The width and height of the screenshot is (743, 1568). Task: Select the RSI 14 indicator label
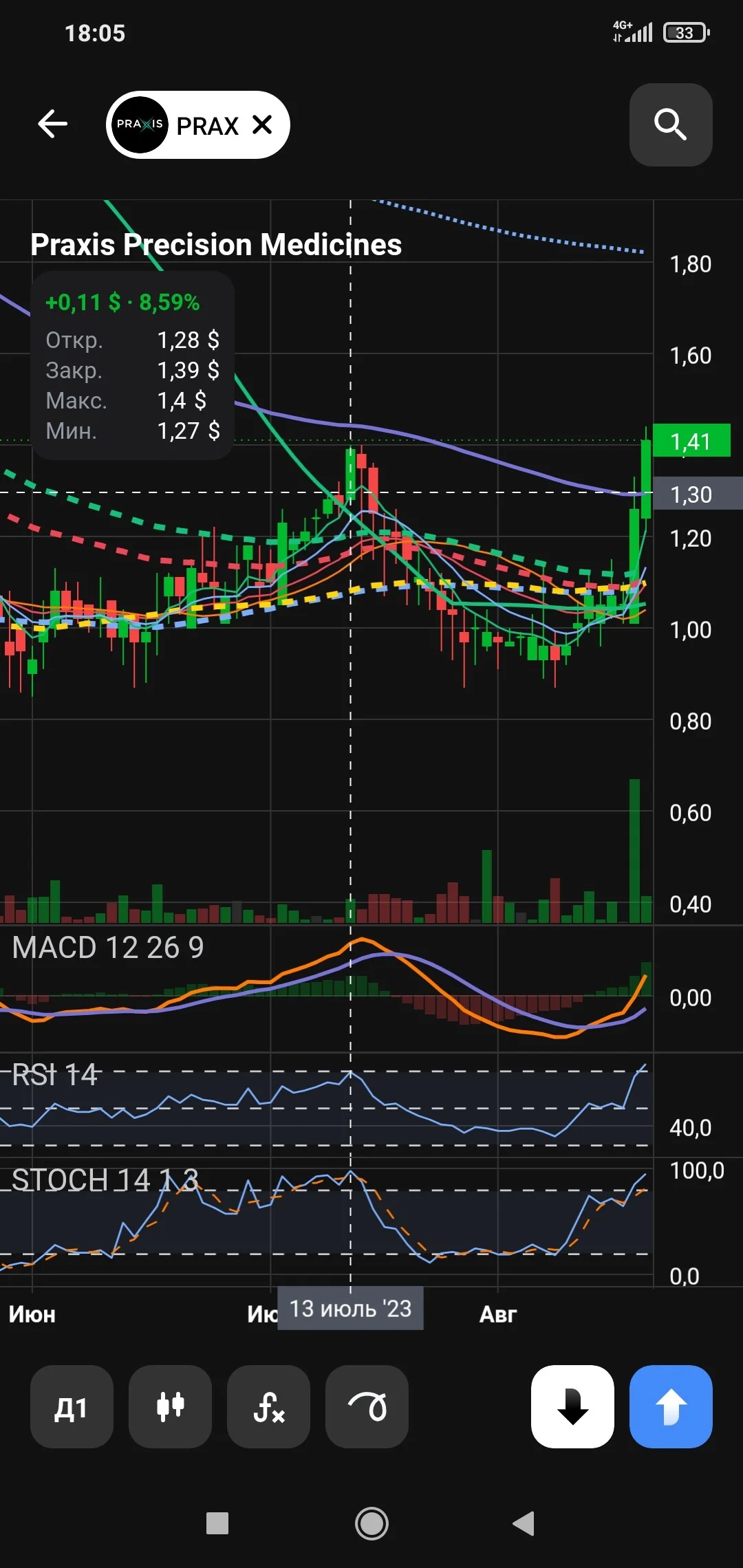tap(55, 1074)
